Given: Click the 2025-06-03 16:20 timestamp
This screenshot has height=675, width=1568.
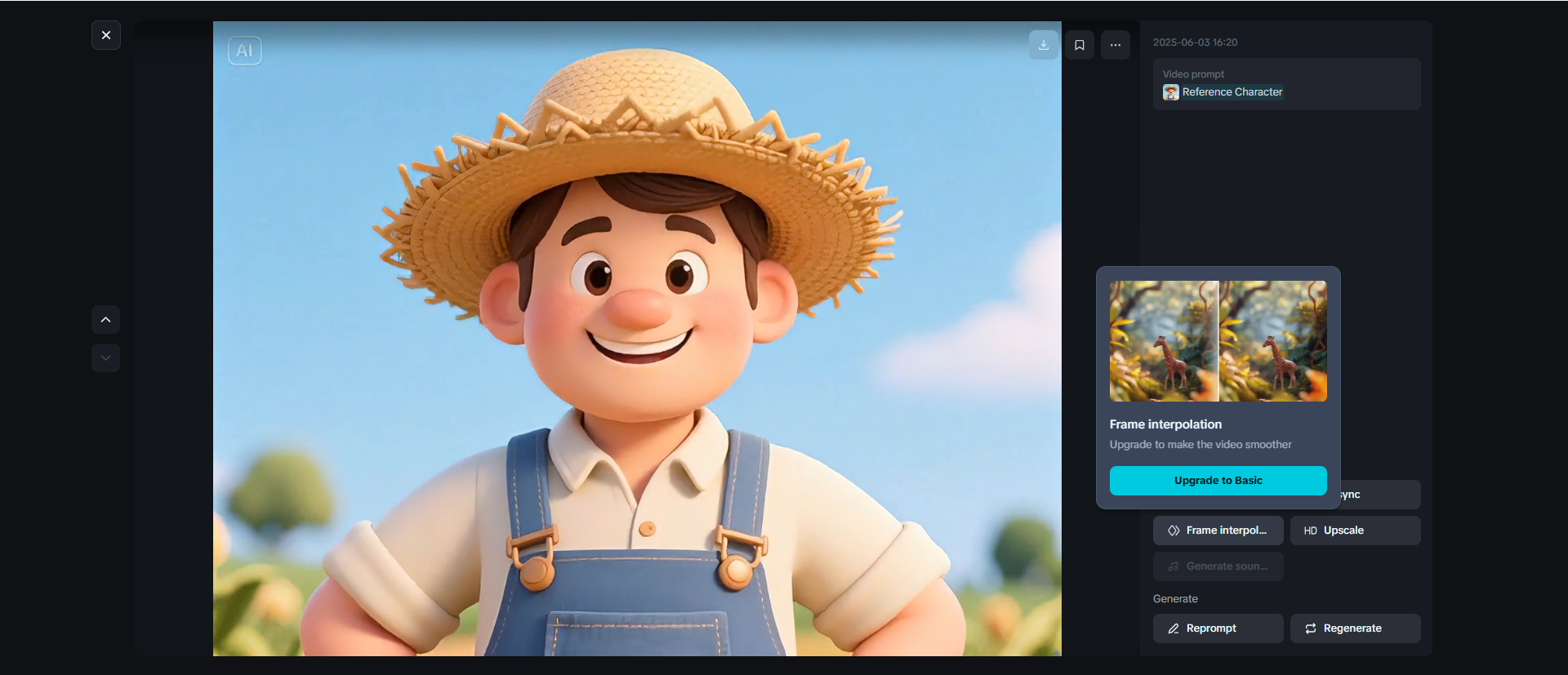Looking at the screenshot, I should point(1196,42).
